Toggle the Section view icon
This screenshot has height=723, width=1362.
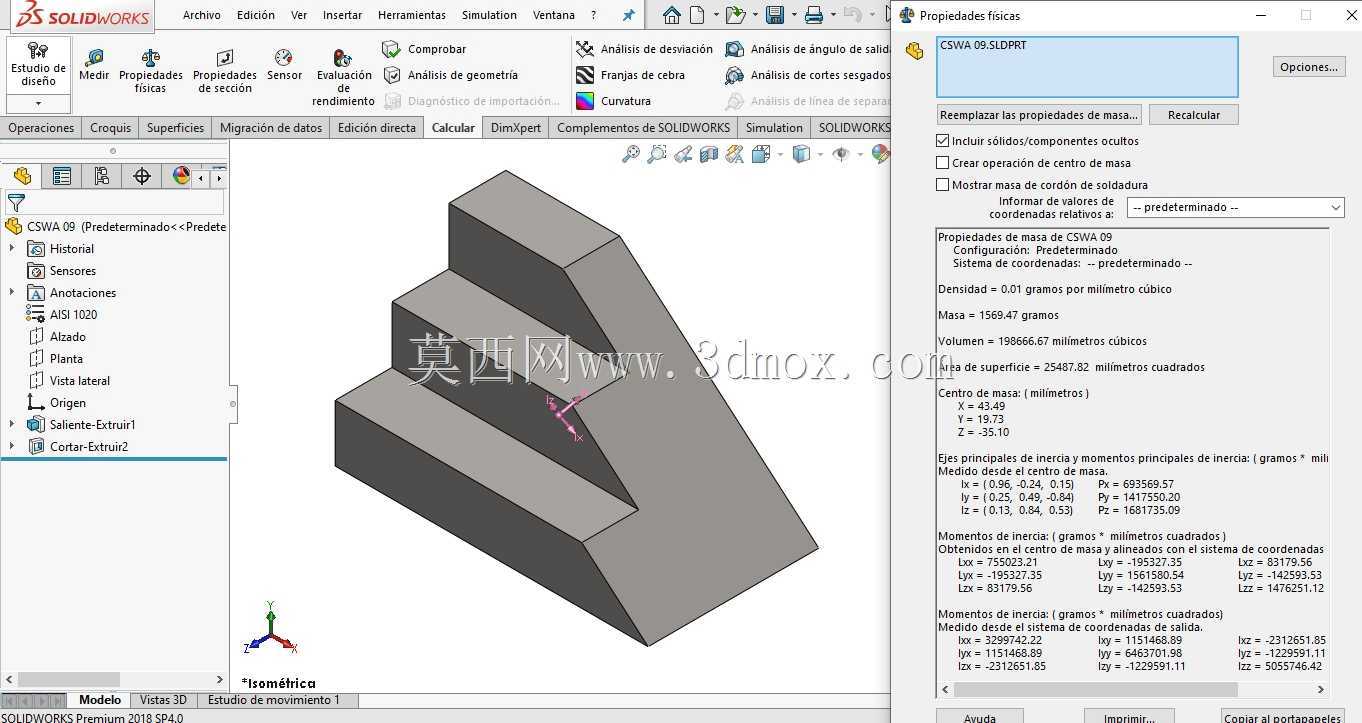tap(709, 154)
